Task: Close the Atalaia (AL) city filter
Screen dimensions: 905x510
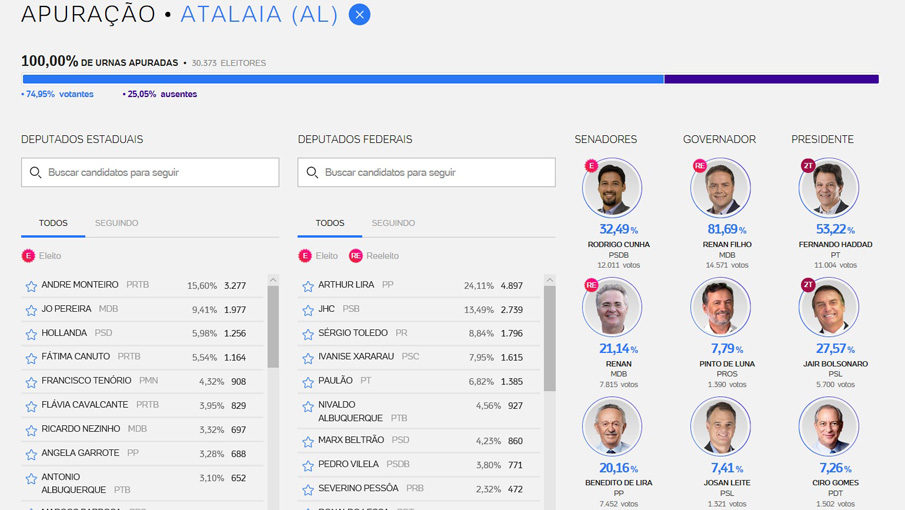Action: [x=360, y=15]
